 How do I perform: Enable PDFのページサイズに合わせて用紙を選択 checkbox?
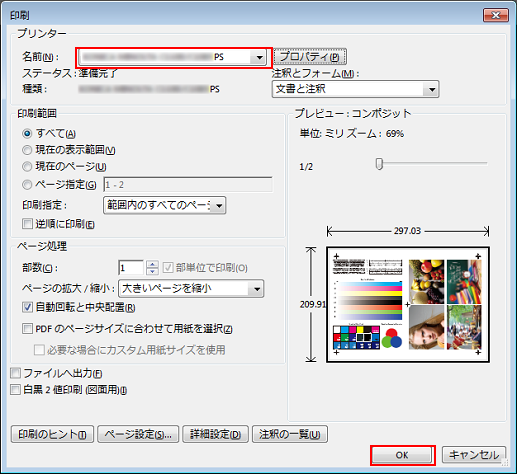coord(27,329)
